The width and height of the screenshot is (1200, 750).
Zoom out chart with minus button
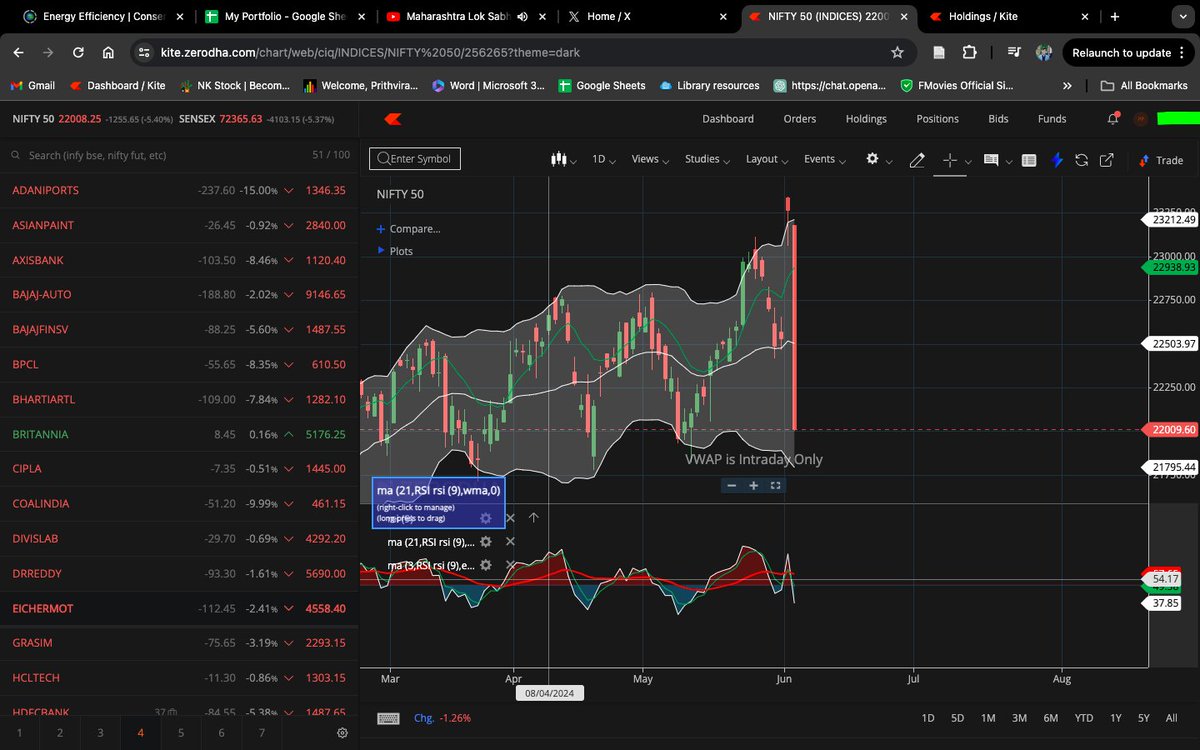point(731,485)
